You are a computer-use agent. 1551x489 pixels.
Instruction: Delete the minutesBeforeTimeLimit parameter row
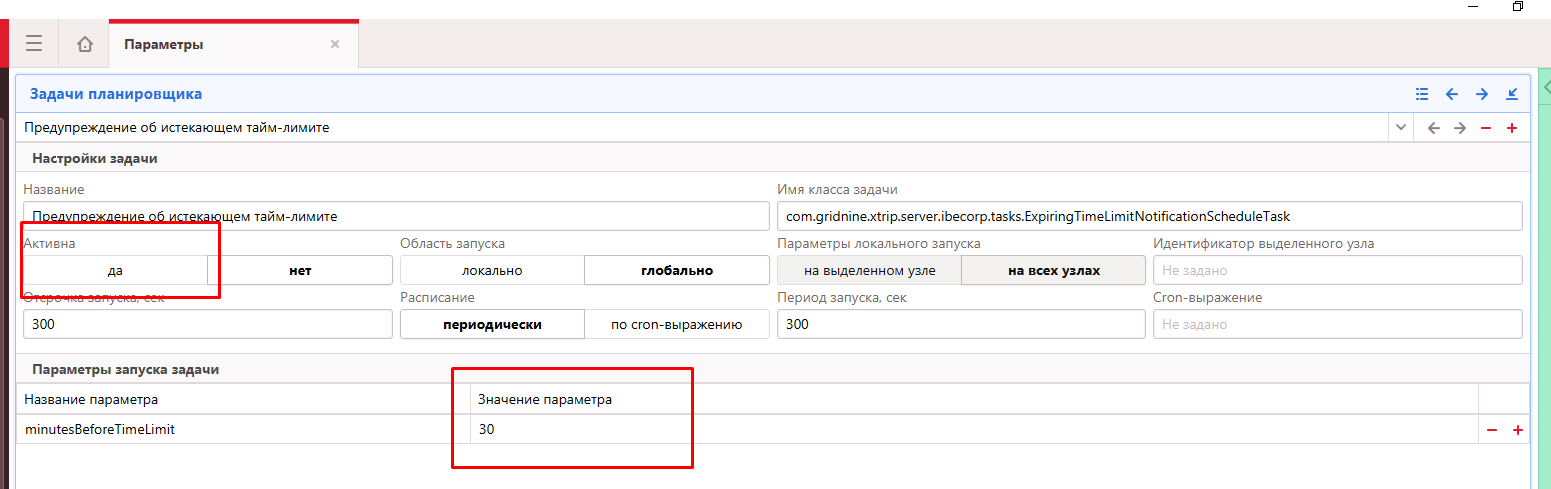(1491, 430)
